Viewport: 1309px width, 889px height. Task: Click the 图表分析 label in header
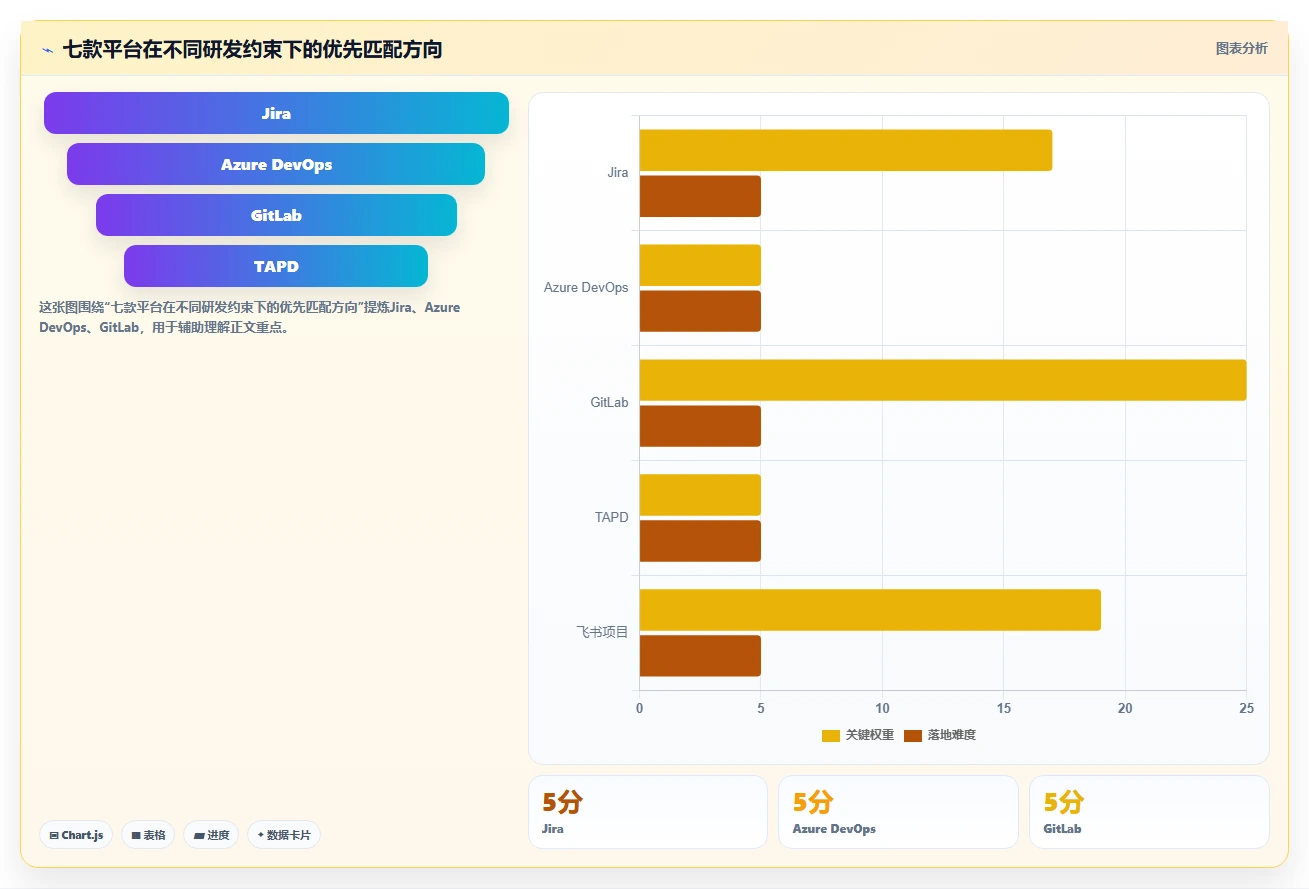1241,48
